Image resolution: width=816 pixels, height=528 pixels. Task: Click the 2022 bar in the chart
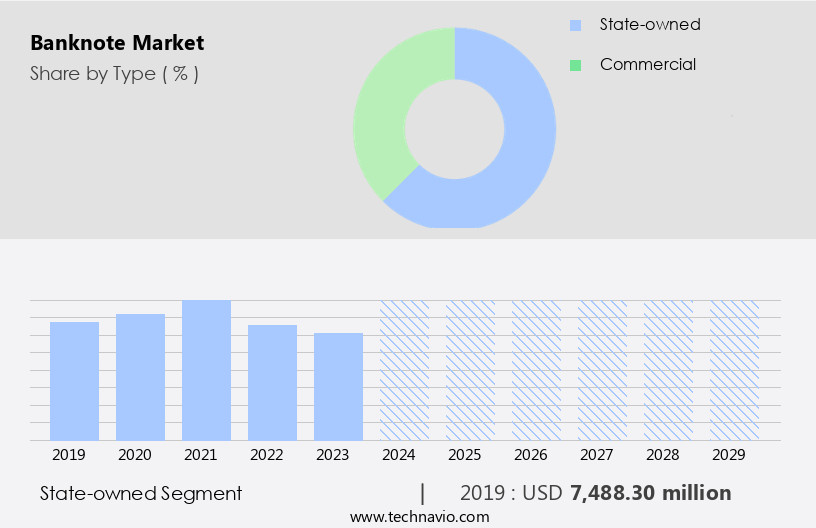(272, 382)
